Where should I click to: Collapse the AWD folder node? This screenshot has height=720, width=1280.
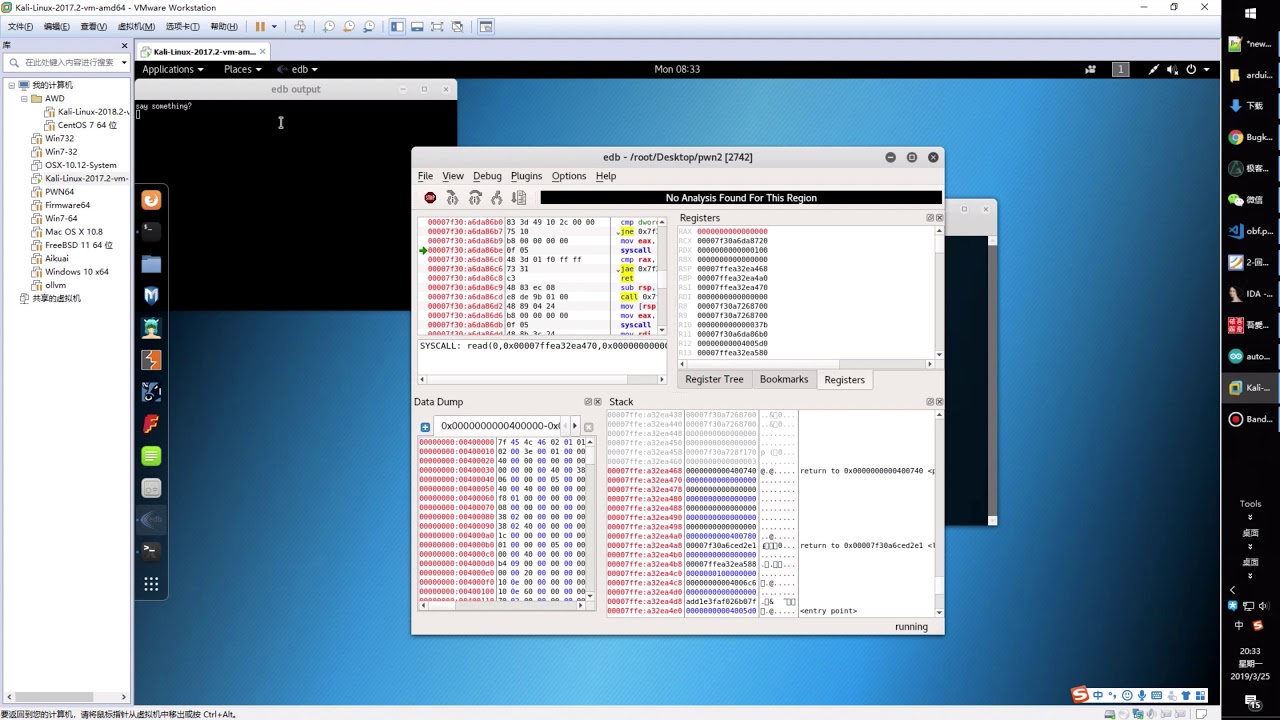[x=24, y=98]
